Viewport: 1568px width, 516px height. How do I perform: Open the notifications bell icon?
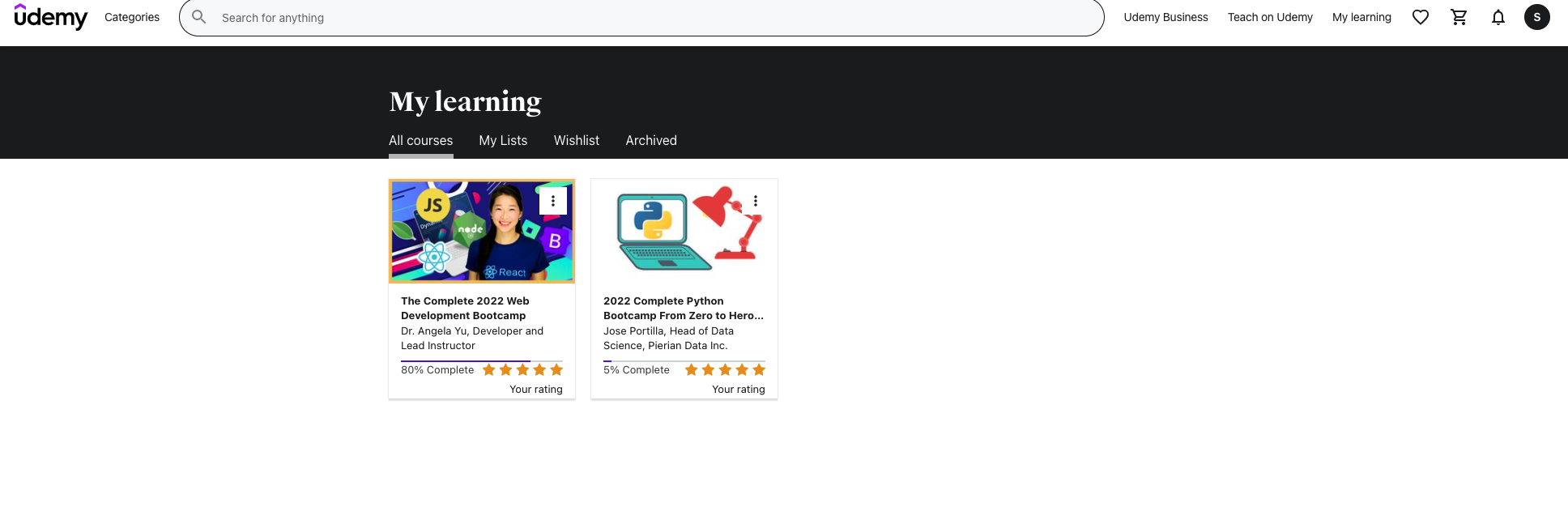1498,17
